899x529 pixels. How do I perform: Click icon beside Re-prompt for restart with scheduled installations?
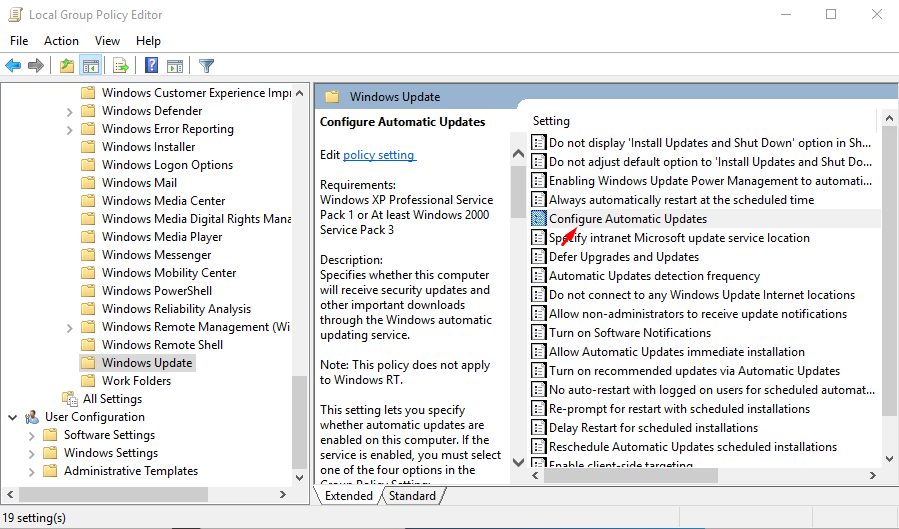[538, 408]
